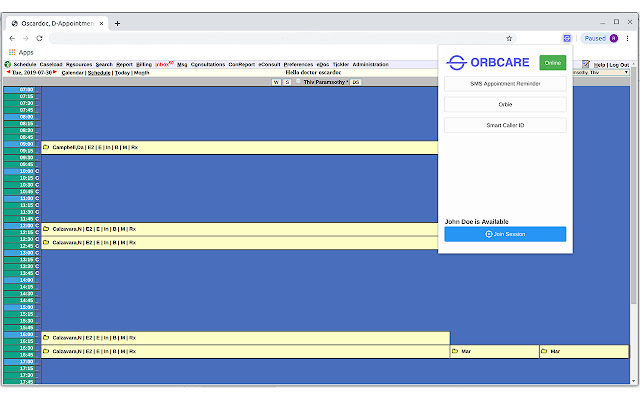640x400 pixels.
Task: Open a new browser tab
Action: pyautogui.click(x=117, y=24)
